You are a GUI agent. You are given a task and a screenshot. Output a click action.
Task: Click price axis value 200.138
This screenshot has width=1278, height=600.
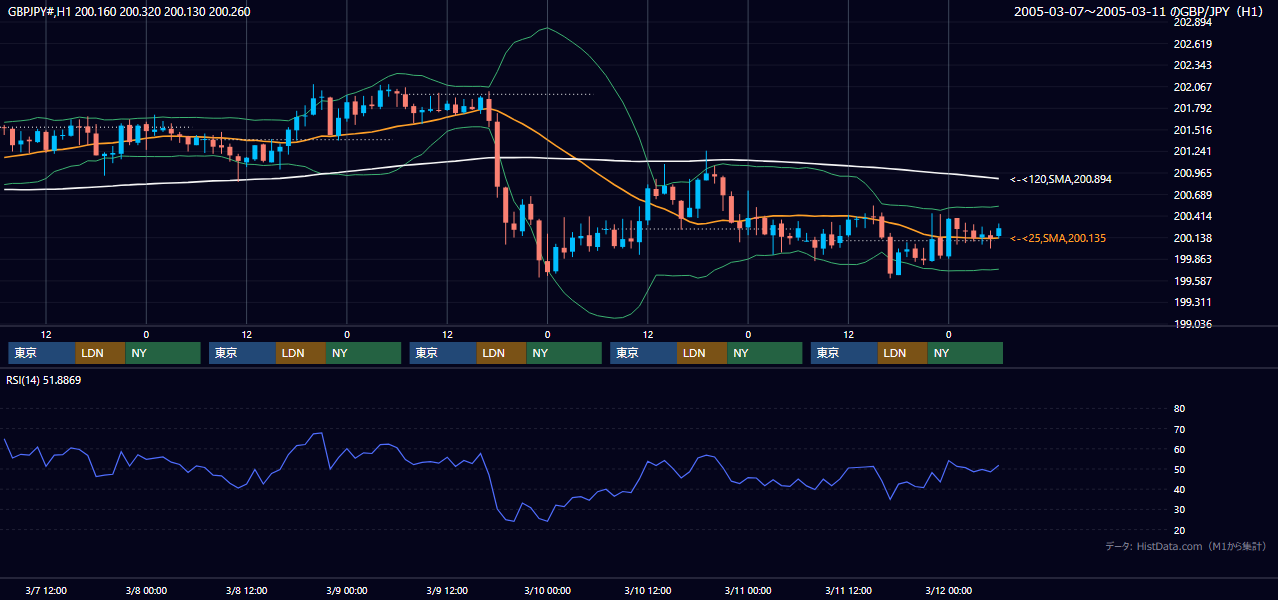pyautogui.click(x=1191, y=238)
